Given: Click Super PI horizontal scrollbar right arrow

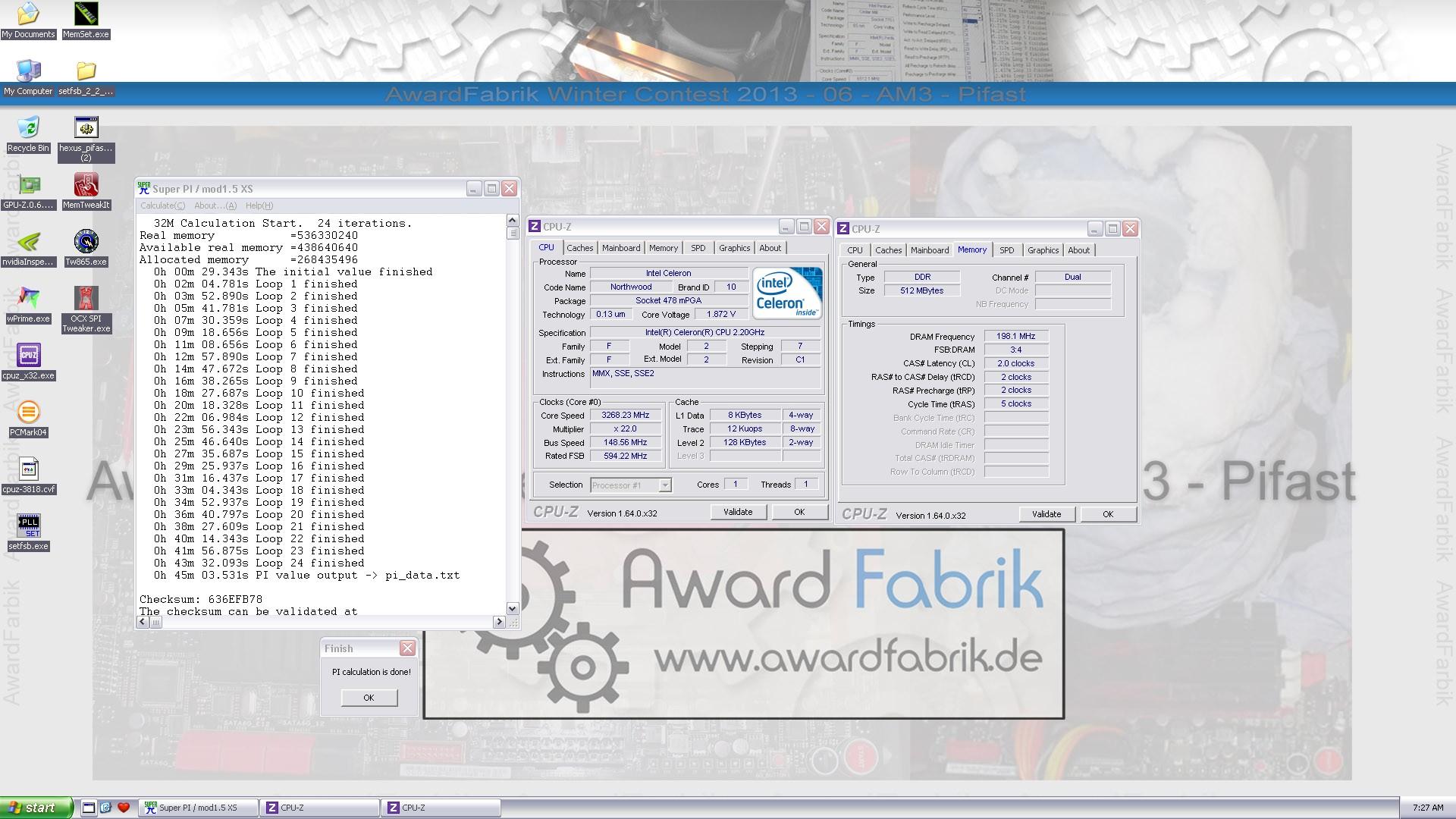Looking at the screenshot, I should click(499, 622).
